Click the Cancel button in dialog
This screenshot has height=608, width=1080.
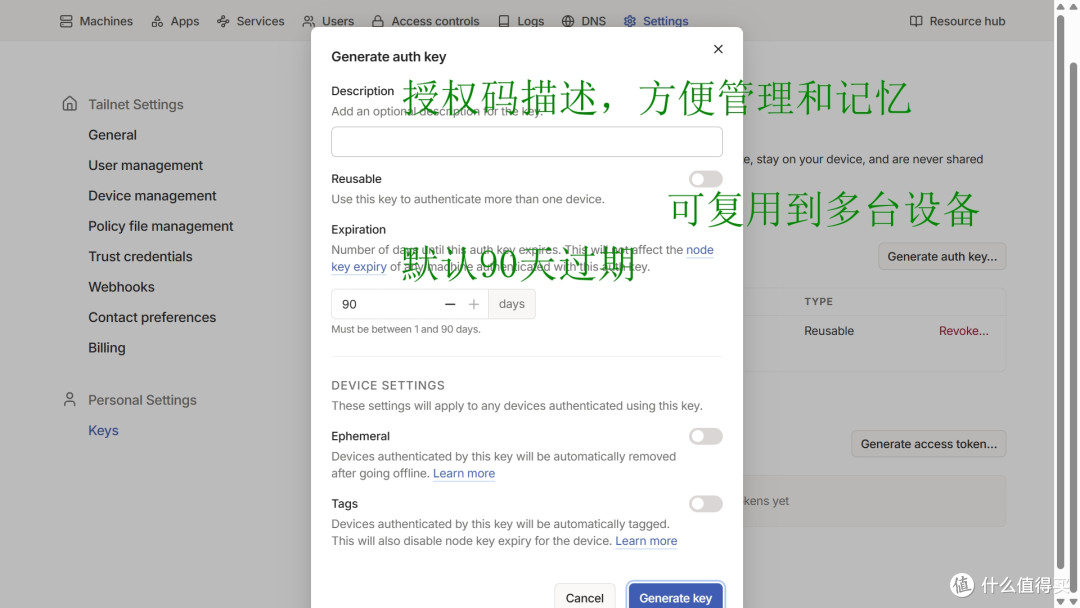(x=585, y=596)
